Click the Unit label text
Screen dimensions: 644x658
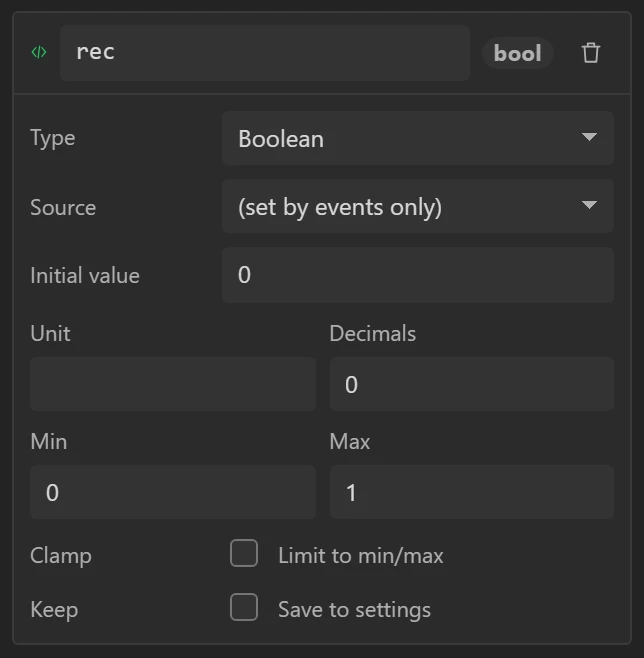[x=50, y=334]
